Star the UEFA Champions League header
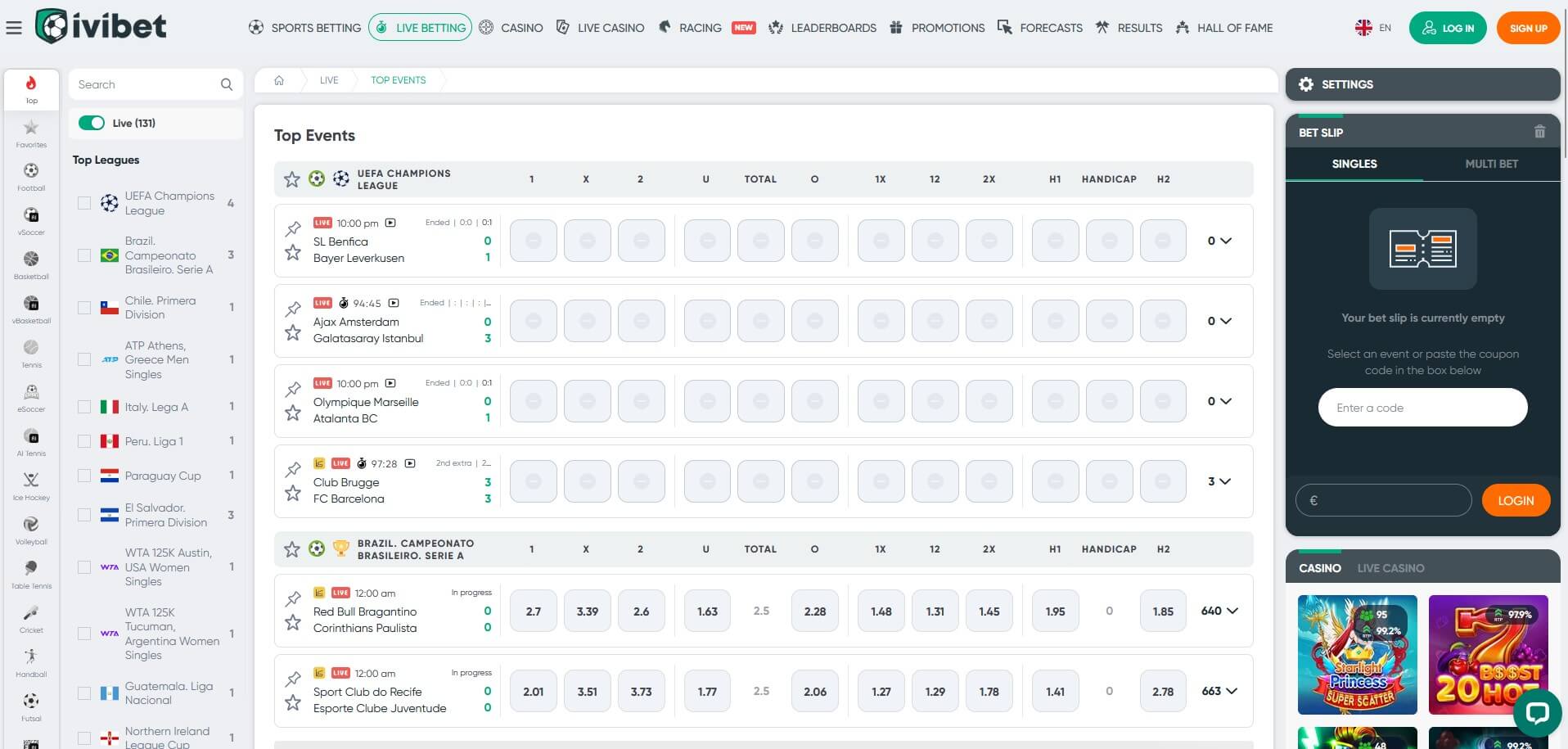 292,179
